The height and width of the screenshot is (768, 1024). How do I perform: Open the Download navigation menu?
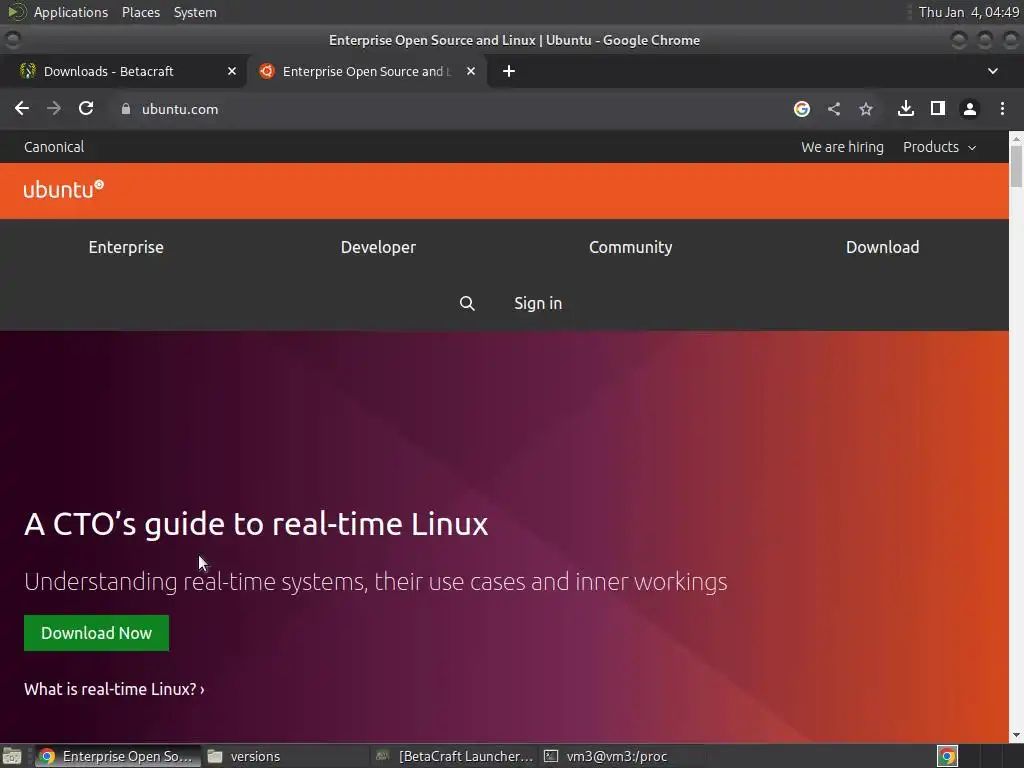[882, 247]
